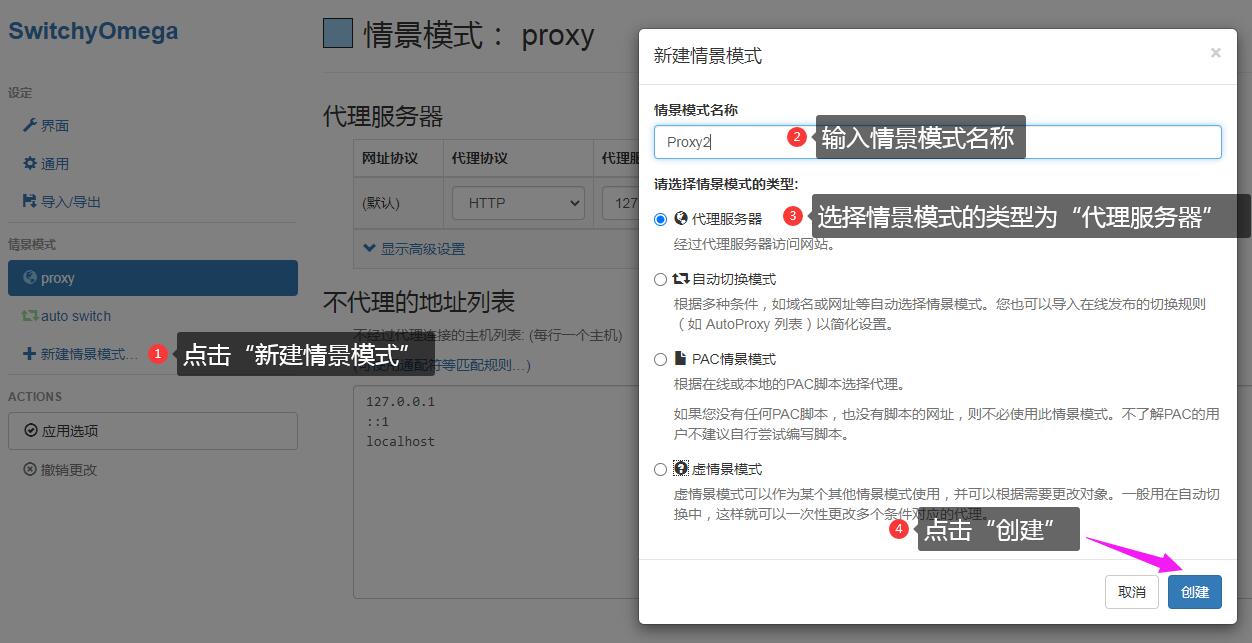Select the 自动切换模式 radio button
Viewport: 1252px width, 643px height.
pos(660,280)
